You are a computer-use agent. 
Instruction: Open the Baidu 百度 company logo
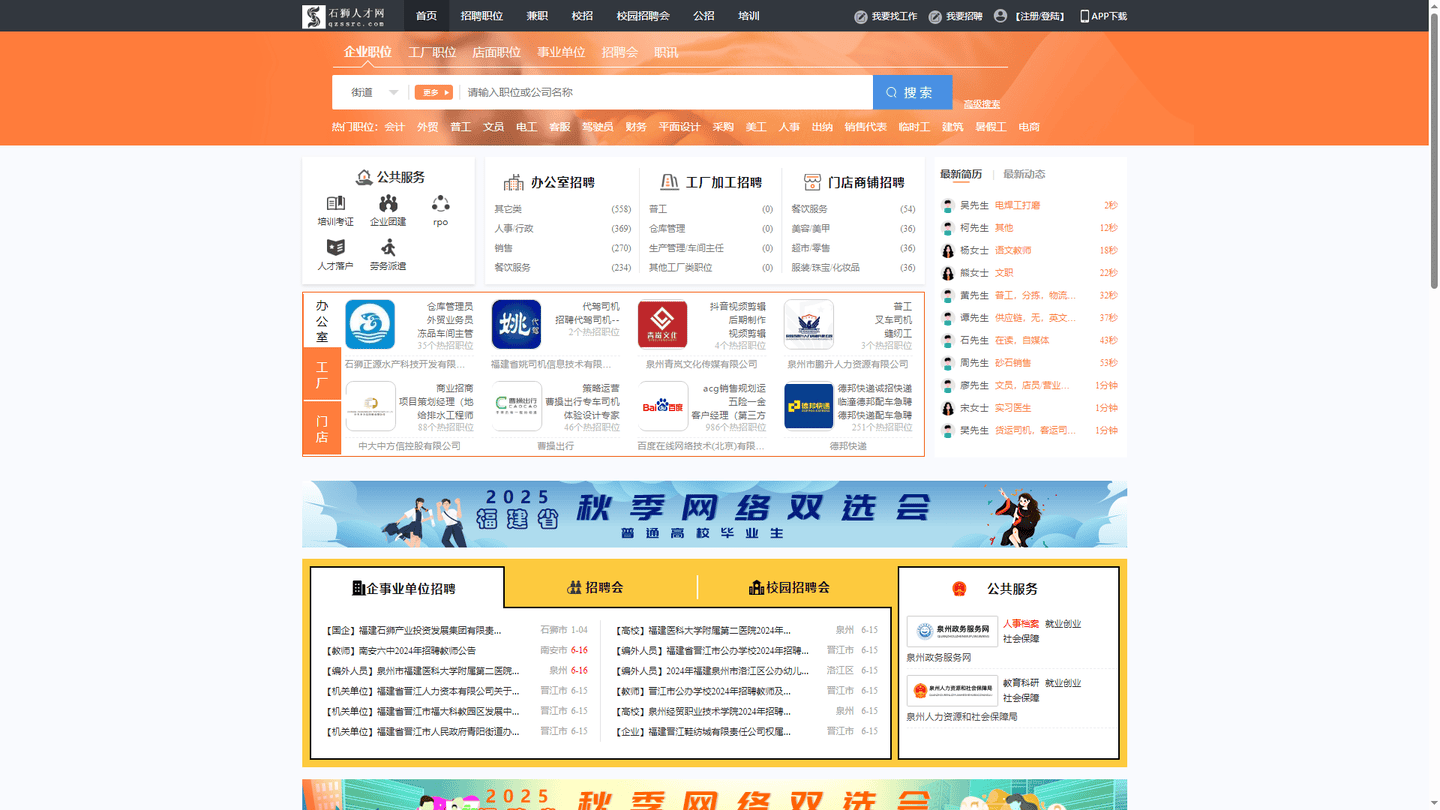[x=662, y=406]
